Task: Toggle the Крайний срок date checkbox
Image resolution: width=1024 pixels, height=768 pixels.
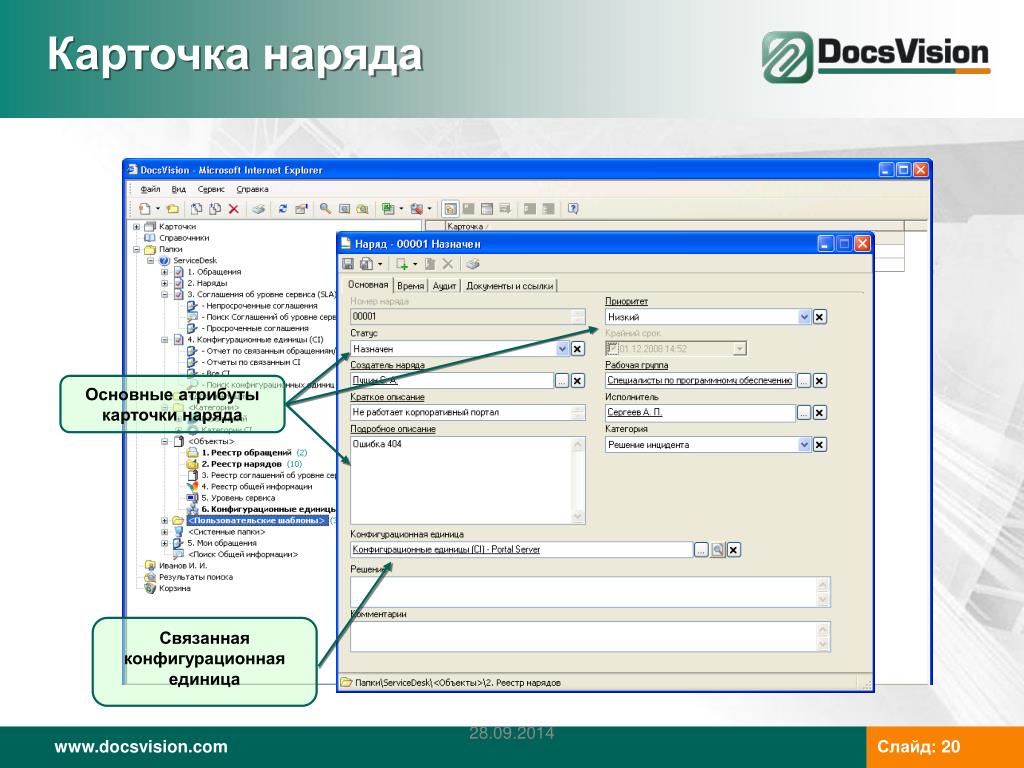Action: [612, 348]
